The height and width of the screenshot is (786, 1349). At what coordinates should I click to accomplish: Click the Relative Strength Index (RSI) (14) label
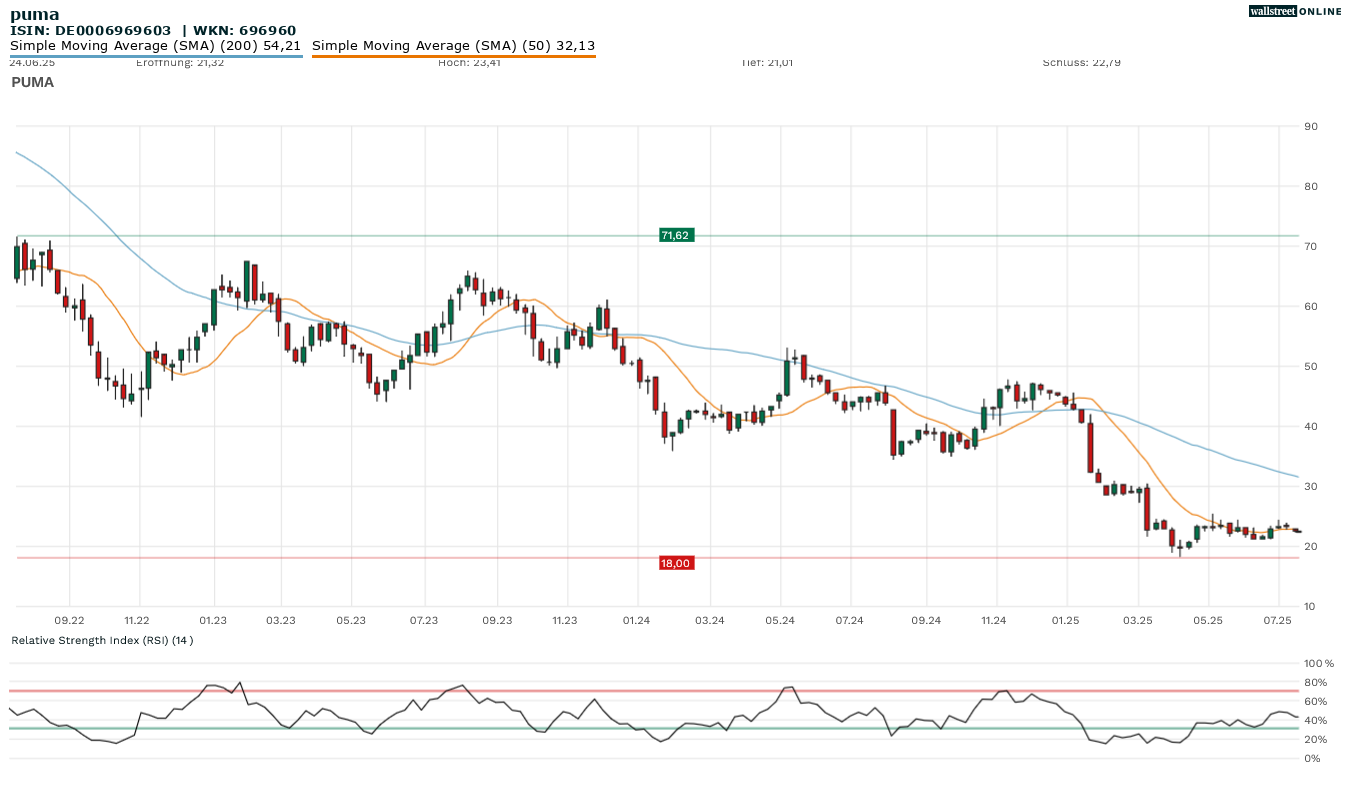pos(102,640)
